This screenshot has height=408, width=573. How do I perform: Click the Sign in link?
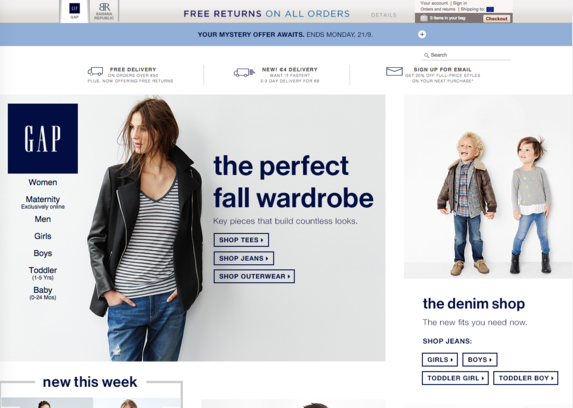coord(460,3)
